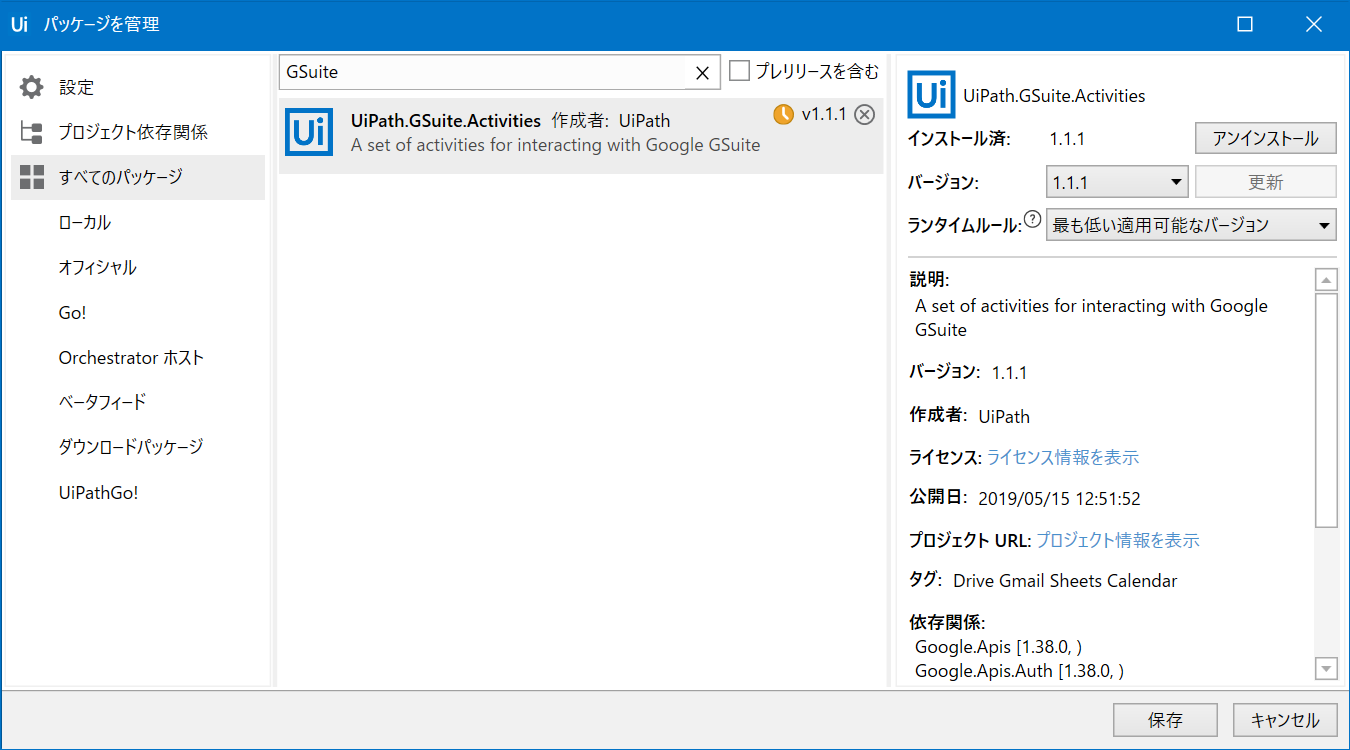
Task: Select the オフィシャル package feed
Action: 97,267
